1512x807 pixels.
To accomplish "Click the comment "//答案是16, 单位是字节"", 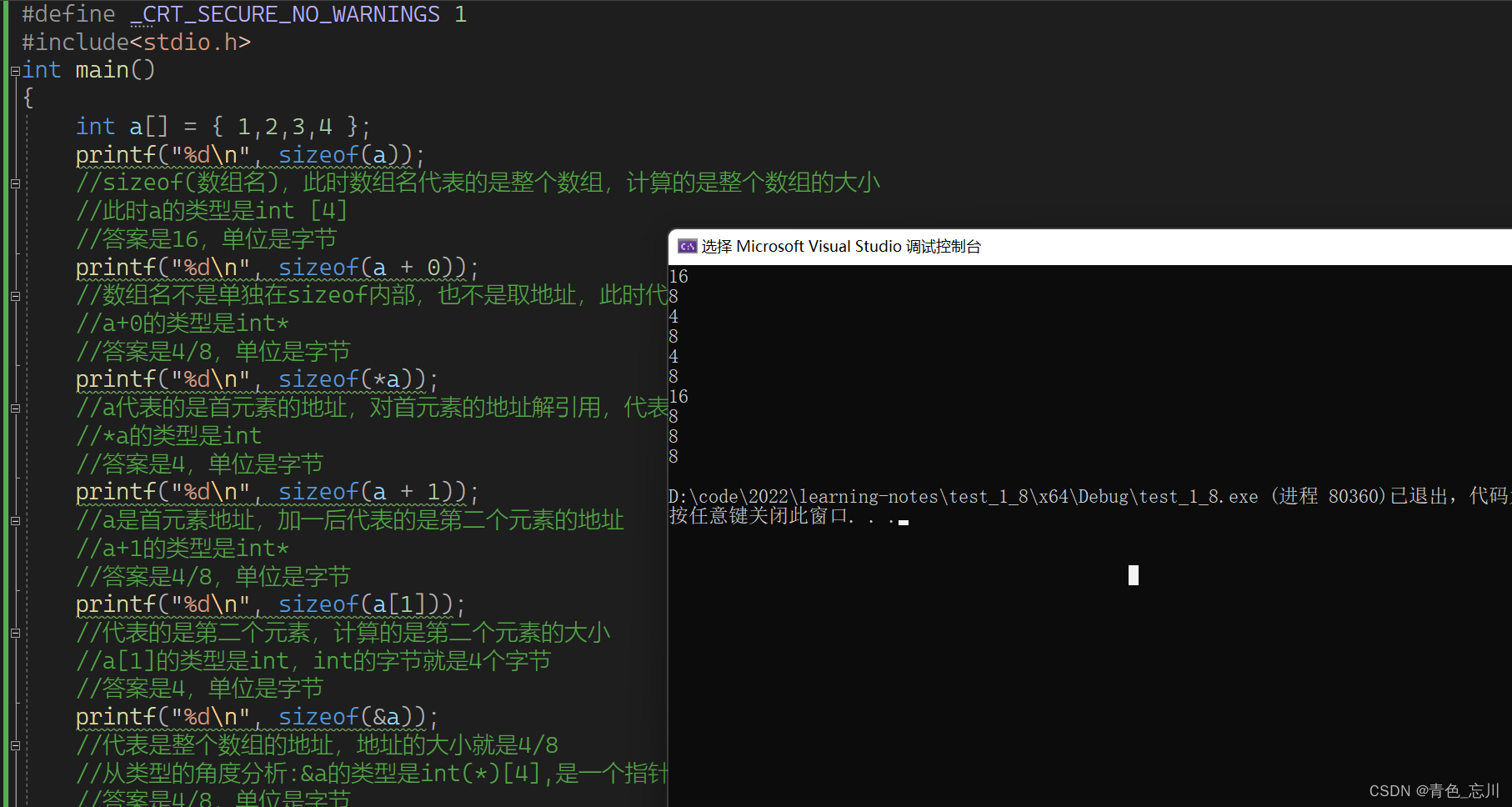I will 206,239.
